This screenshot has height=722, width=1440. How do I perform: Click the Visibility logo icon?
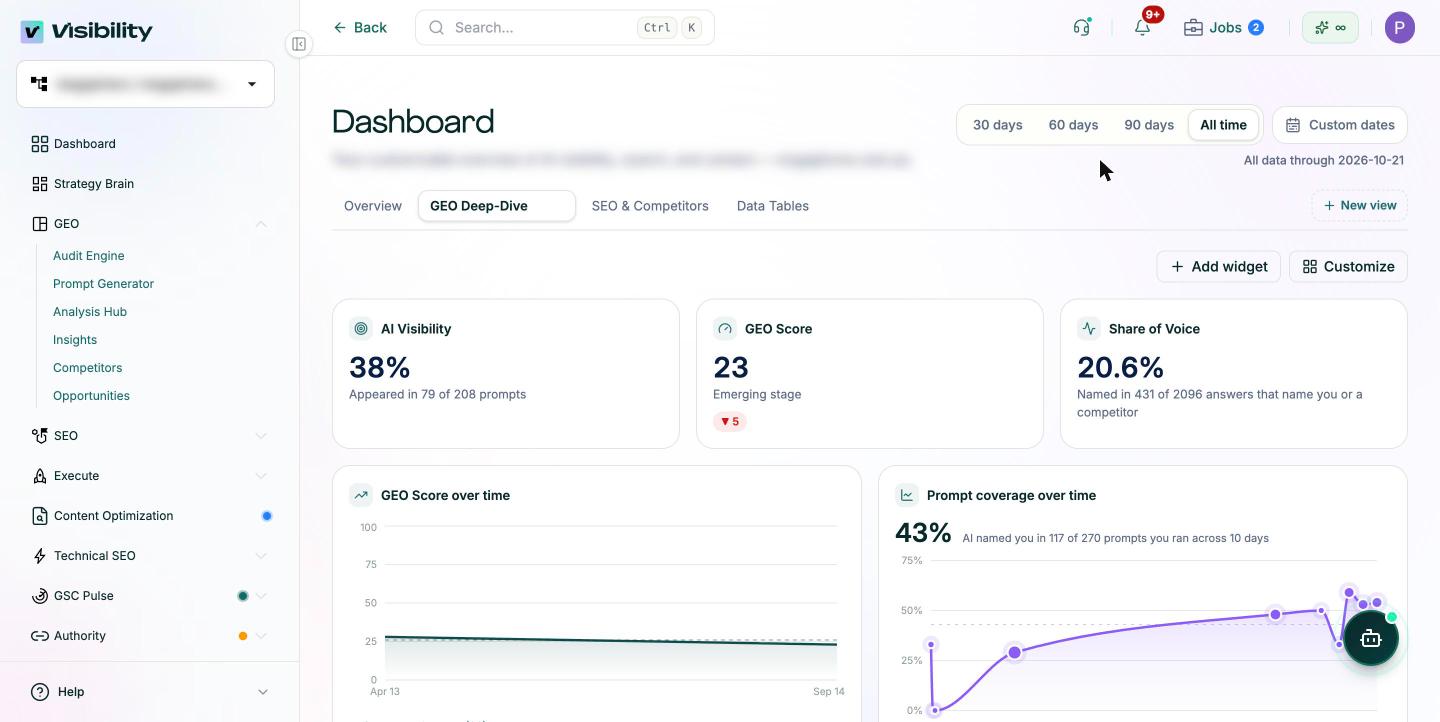point(32,31)
